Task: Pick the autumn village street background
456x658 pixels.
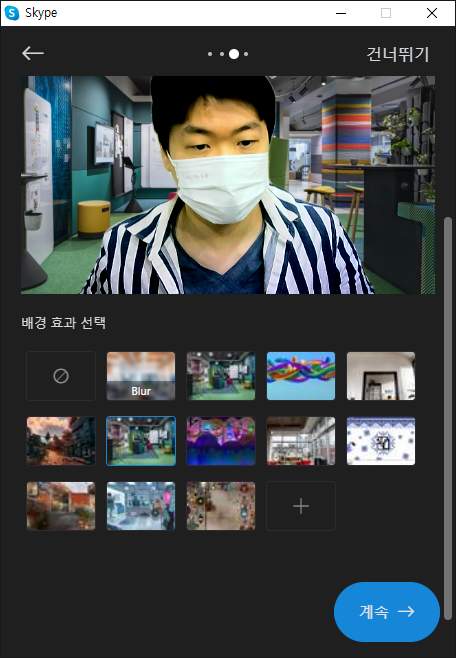Action: [61, 441]
